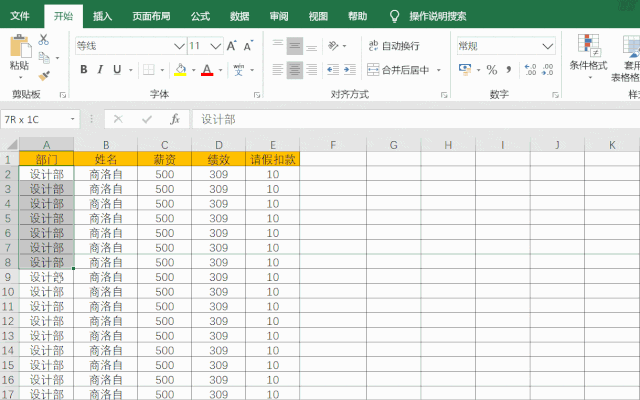The height and width of the screenshot is (400, 640).
Task: Apply yellow fill color bucket
Action: pyautogui.click(x=180, y=70)
